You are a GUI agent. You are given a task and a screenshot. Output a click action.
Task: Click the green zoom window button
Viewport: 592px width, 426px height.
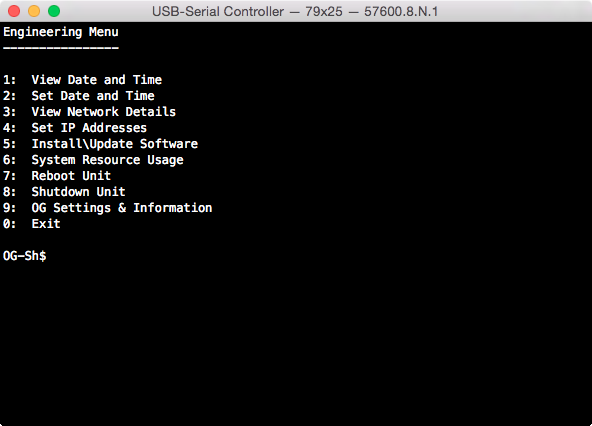(54, 11)
